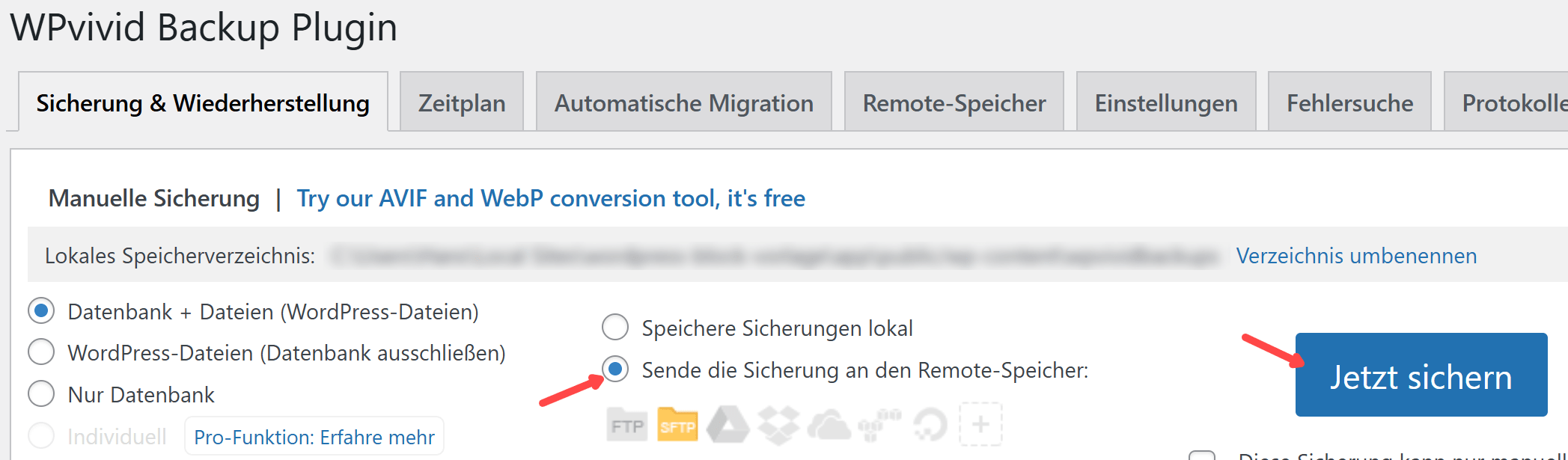Choose the SFTP storage folder icon
Screen dimensions: 1568x460
pos(677,425)
